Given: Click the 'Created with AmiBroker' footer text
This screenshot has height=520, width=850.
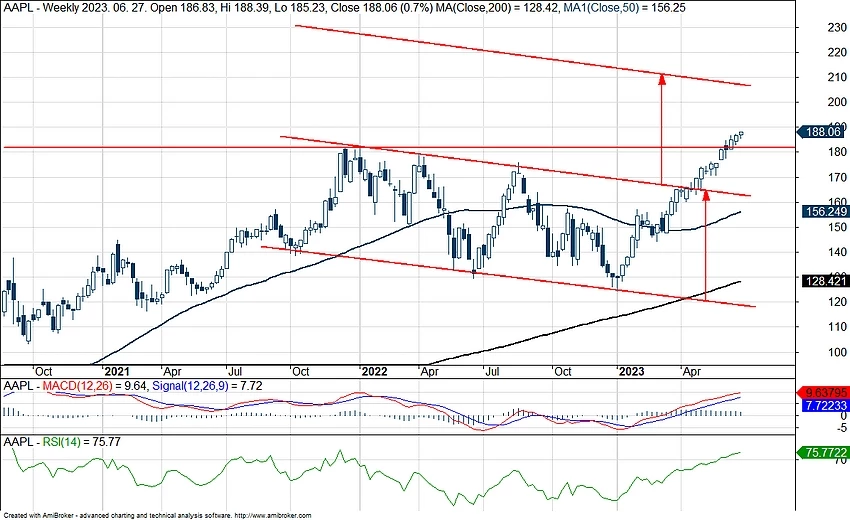Looking at the screenshot, I should click(37, 516).
